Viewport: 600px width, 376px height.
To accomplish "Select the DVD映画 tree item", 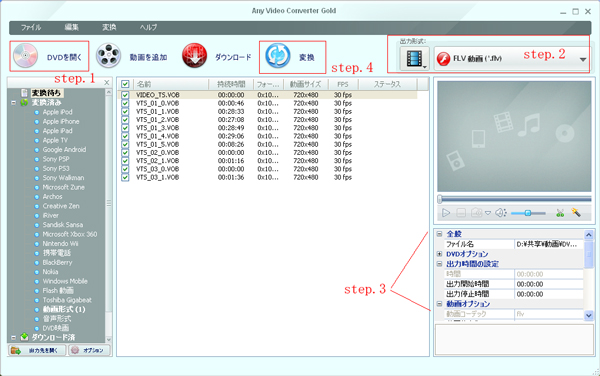I will pyautogui.click(x=56, y=328).
